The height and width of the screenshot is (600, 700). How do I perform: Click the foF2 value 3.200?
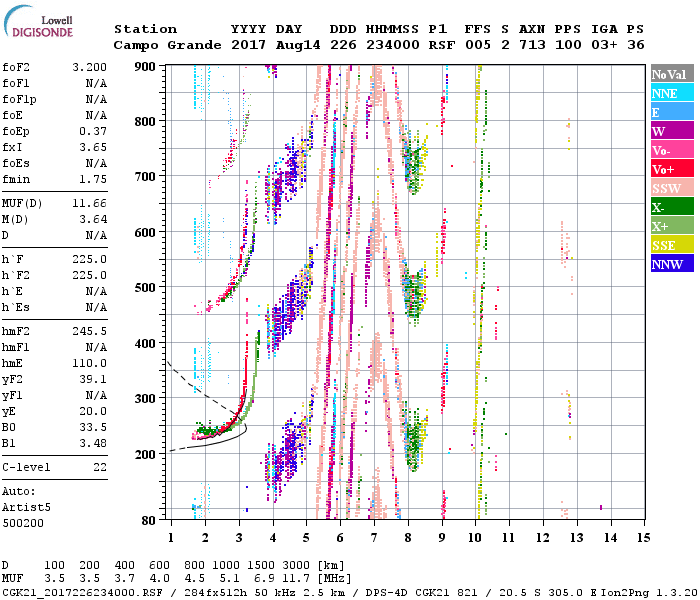87,69
